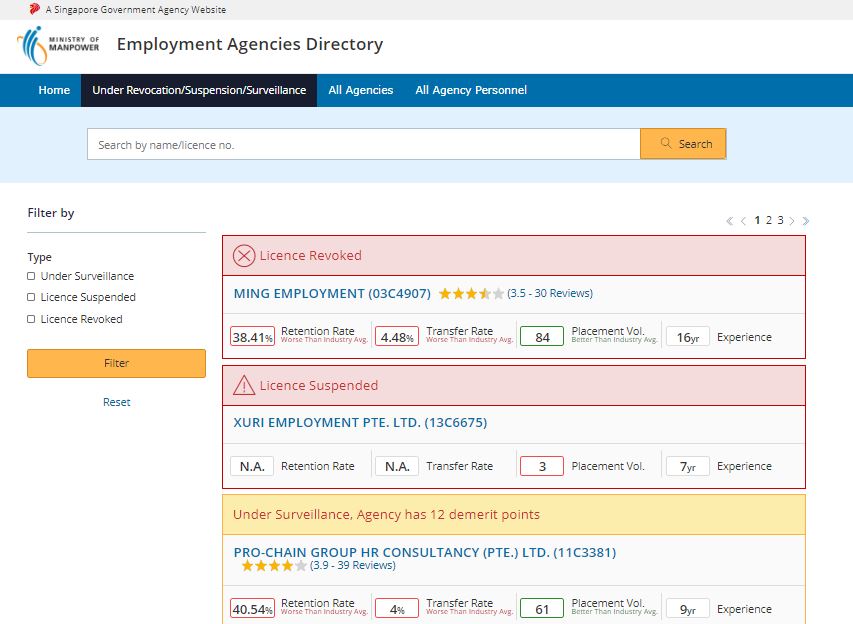853x624 pixels.
Task: Check the Licence Revoked filter option
Action: (x=31, y=319)
